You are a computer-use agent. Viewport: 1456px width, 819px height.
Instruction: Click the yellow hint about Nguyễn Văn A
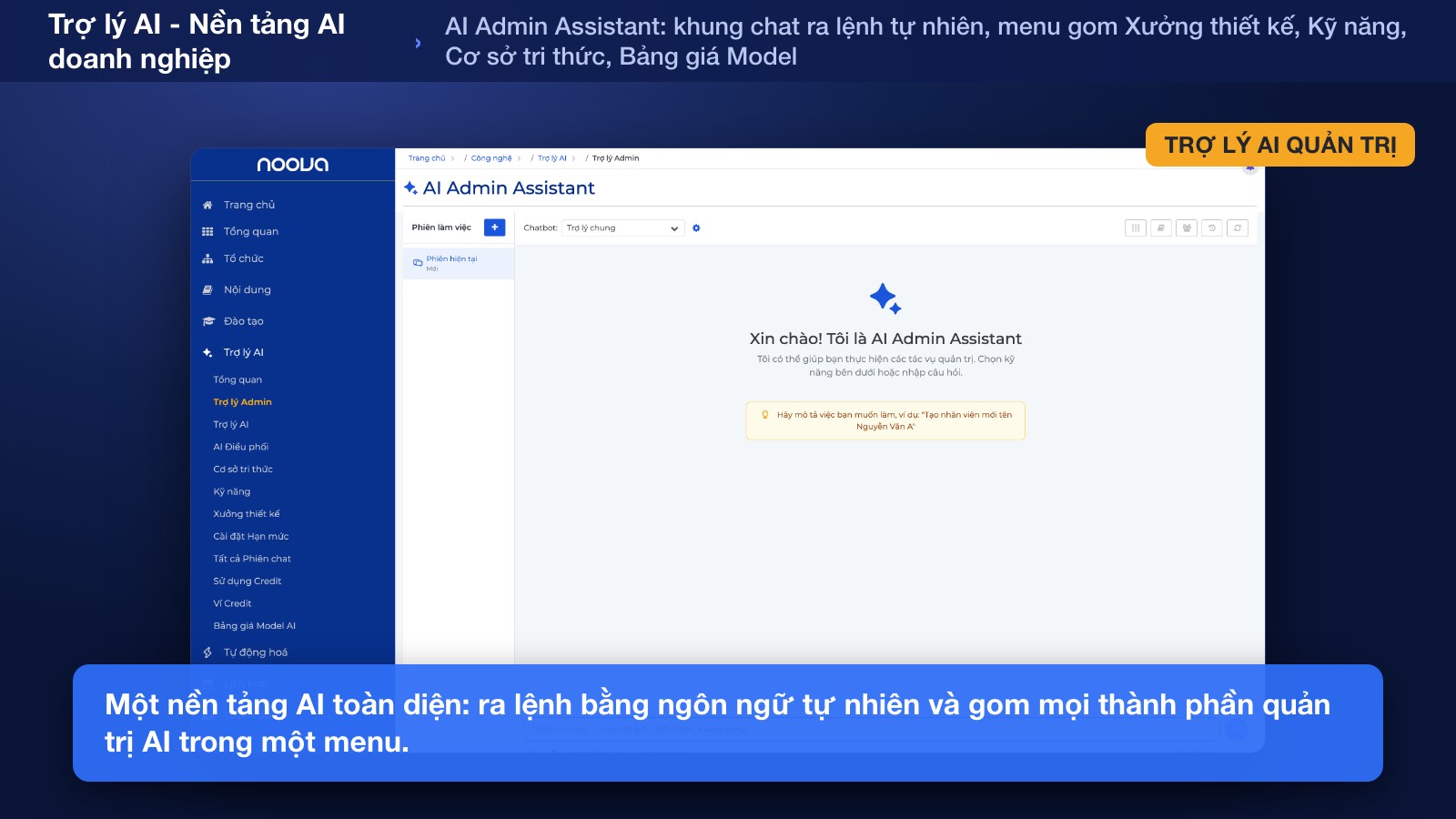pyautogui.click(x=885, y=420)
